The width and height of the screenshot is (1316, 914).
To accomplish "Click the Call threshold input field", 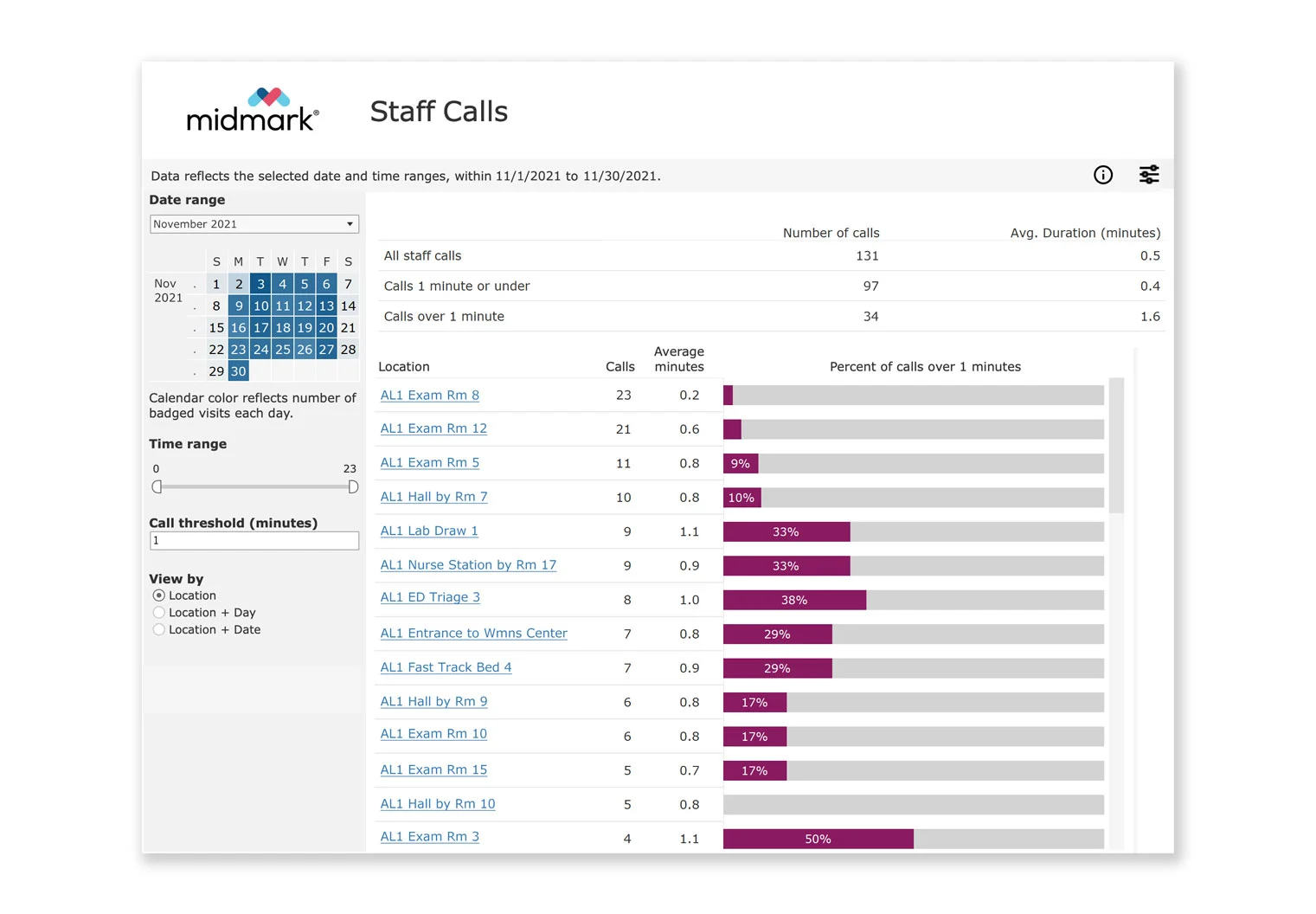I will pyautogui.click(x=254, y=540).
